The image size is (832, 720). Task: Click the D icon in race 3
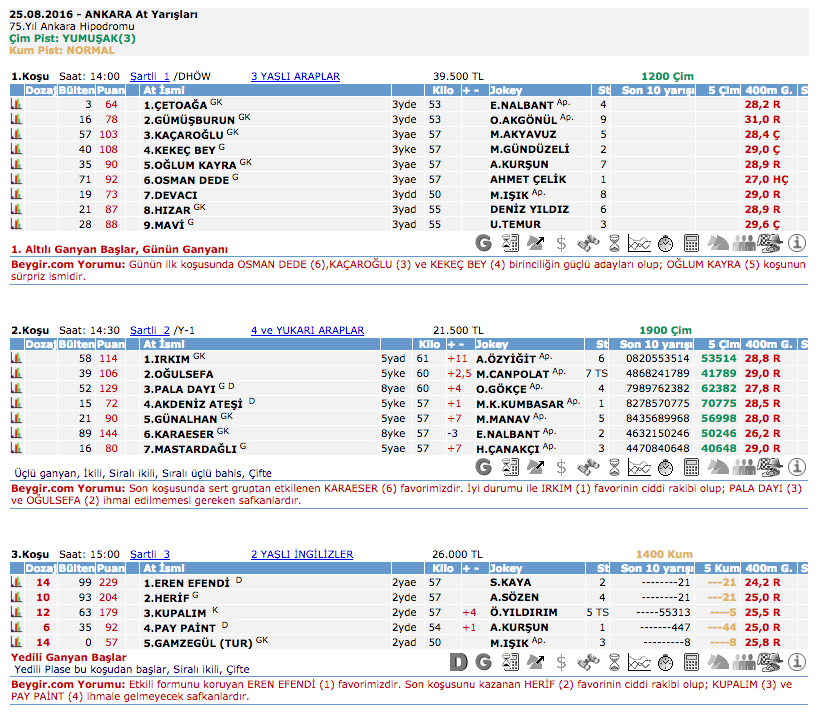coord(459,661)
